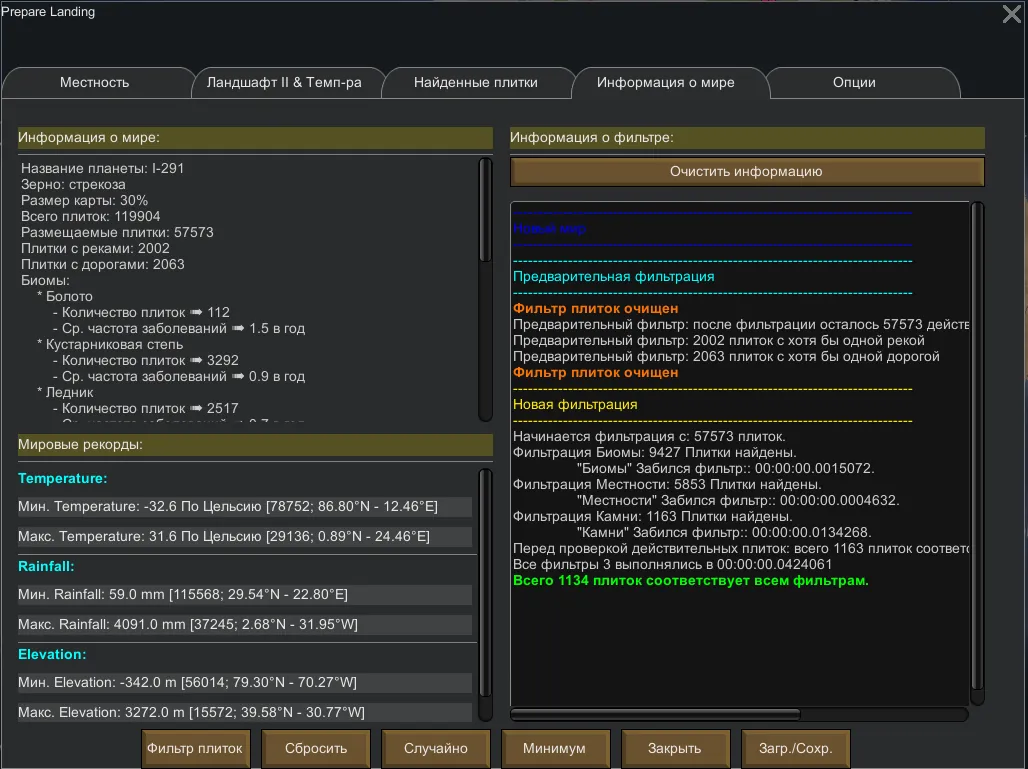The height and width of the screenshot is (769, 1028).
Task: Close the Prepare Landing window
Action: [x=1011, y=14]
